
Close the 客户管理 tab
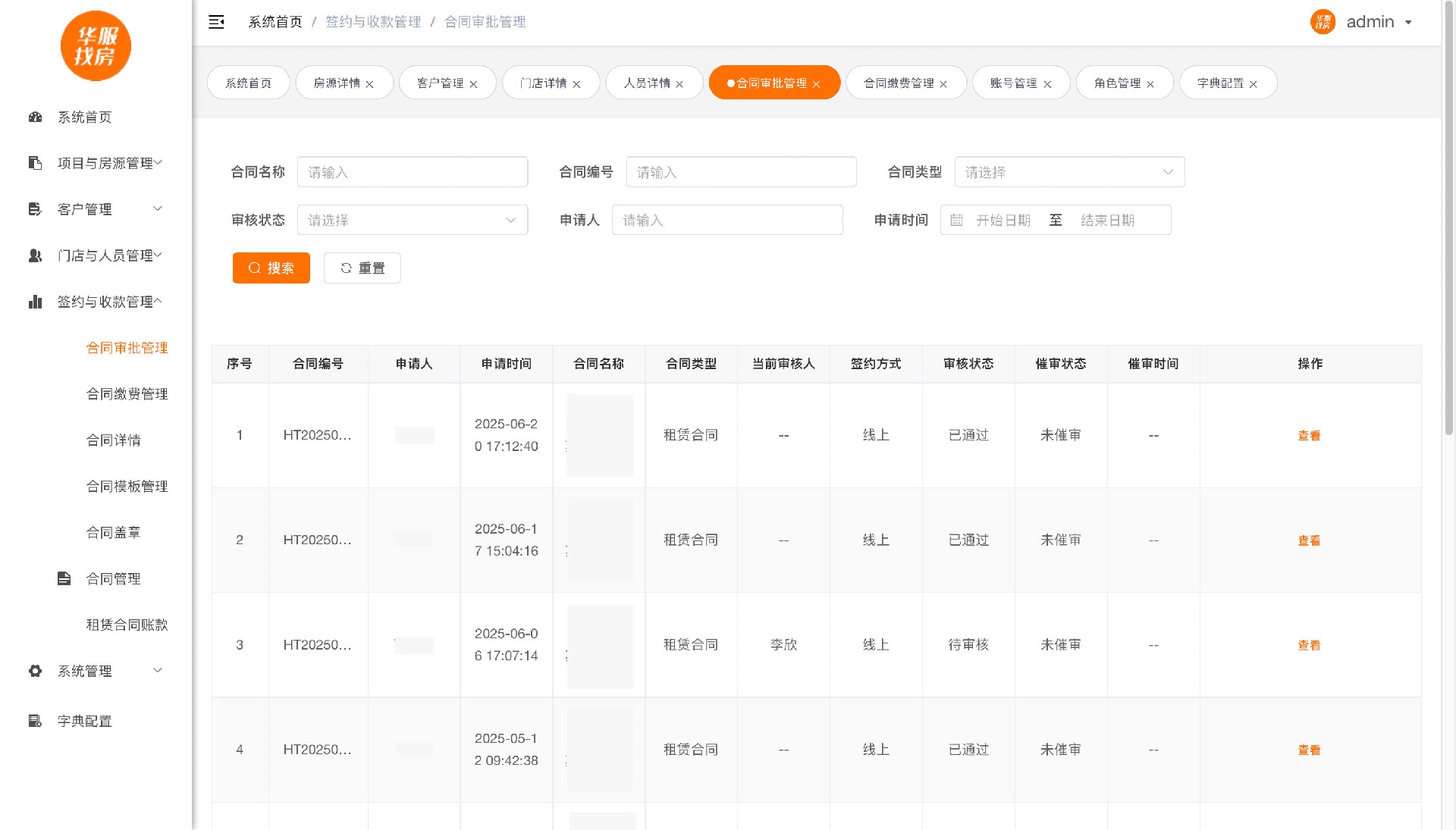tap(473, 84)
